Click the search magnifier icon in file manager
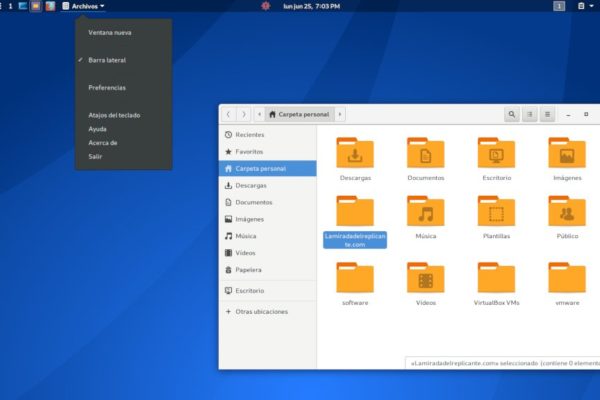Viewport: 600px width, 400px height. (x=512, y=114)
